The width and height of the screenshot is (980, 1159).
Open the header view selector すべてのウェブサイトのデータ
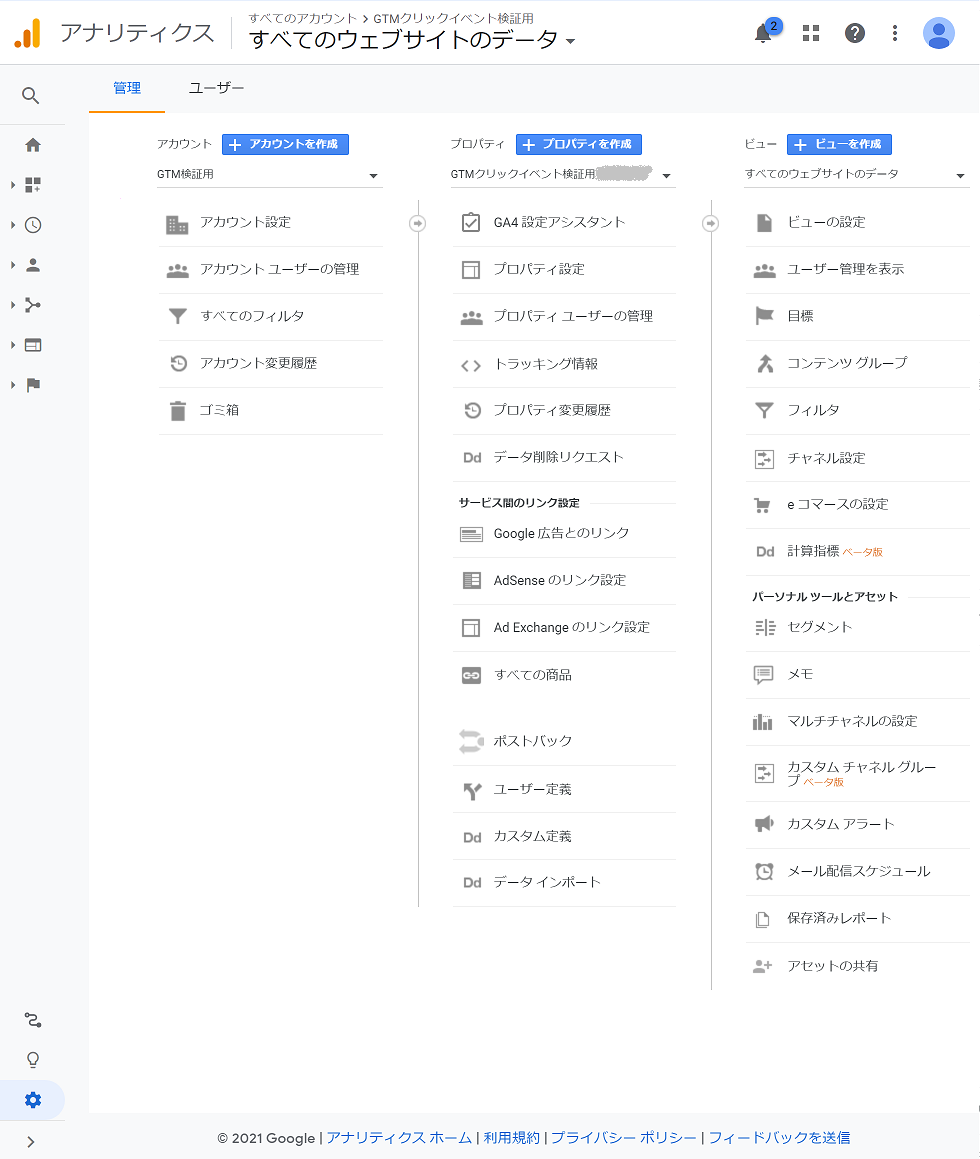(x=412, y=40)
